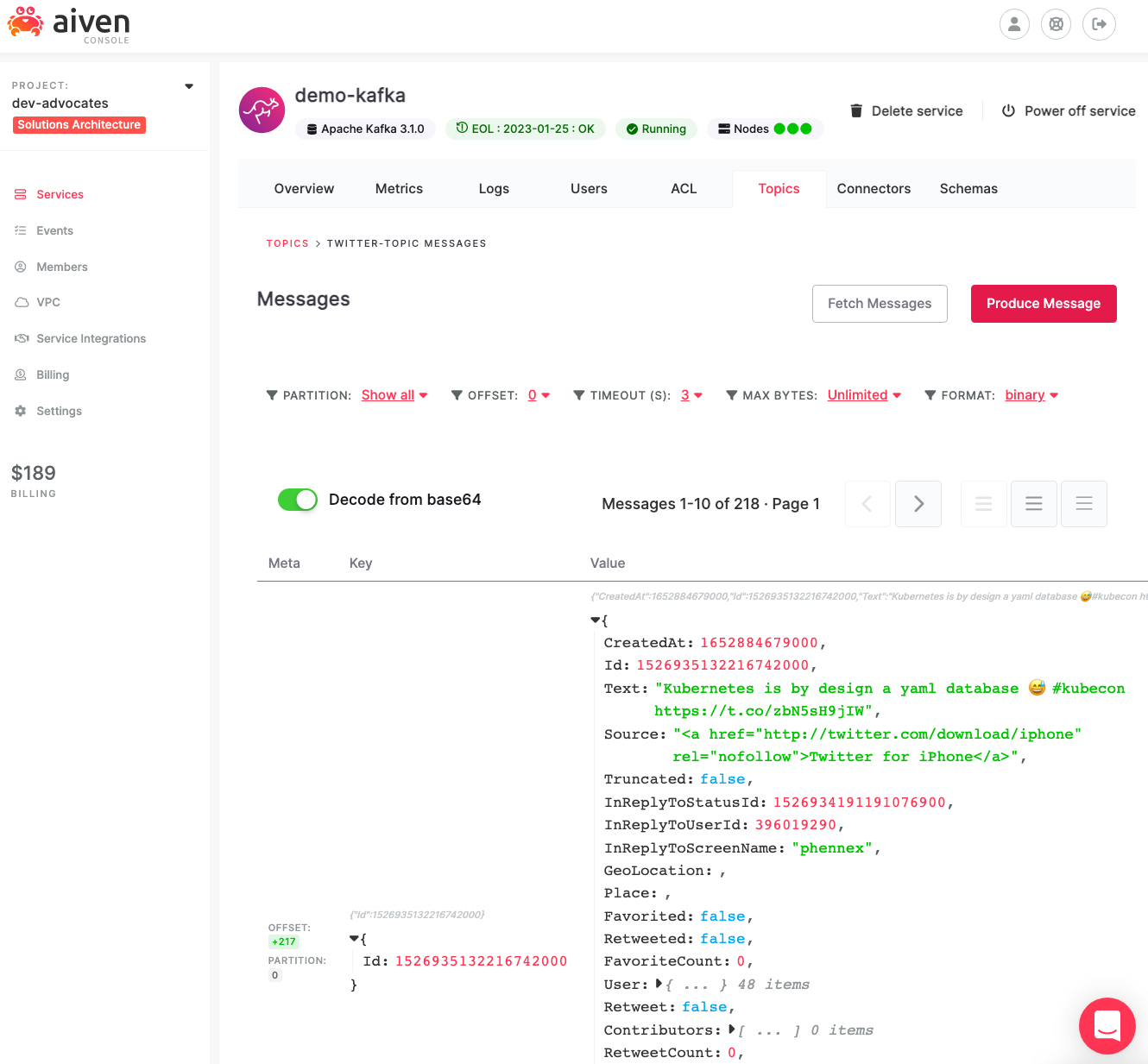The width and height of the screenshot is (1148, 1064).
Task: Open the Metrics tab
Action: click(399, 188)
